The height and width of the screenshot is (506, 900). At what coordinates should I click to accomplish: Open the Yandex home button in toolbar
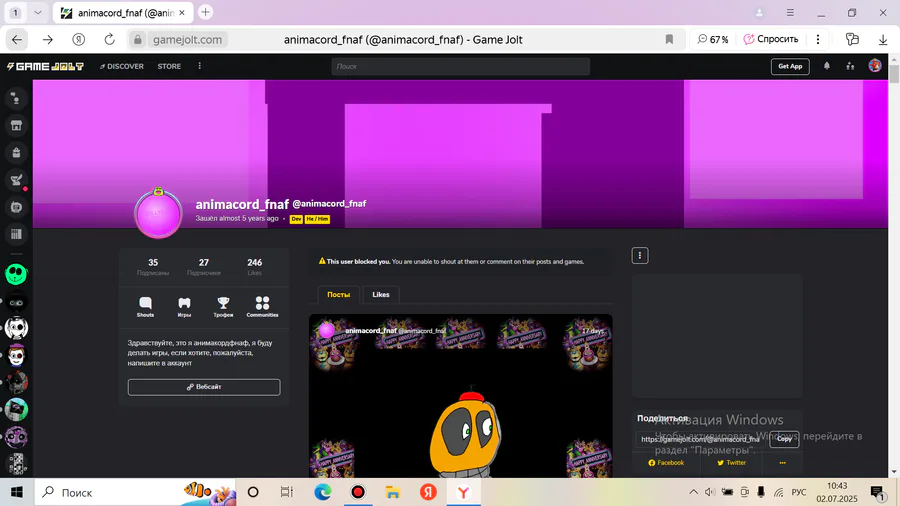(79, 40)
